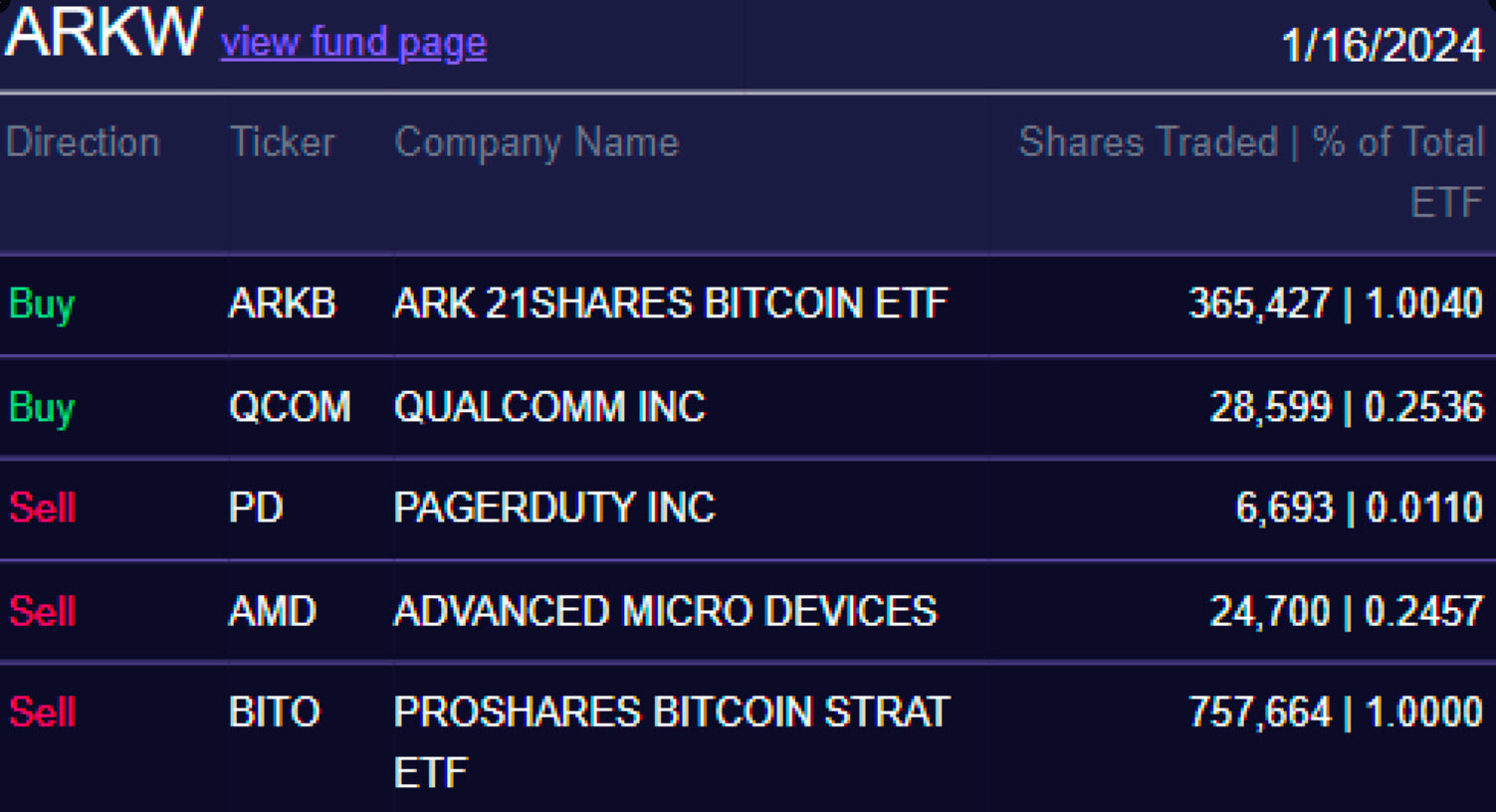Click the Buy label in QCOM row

coord(42,408)
